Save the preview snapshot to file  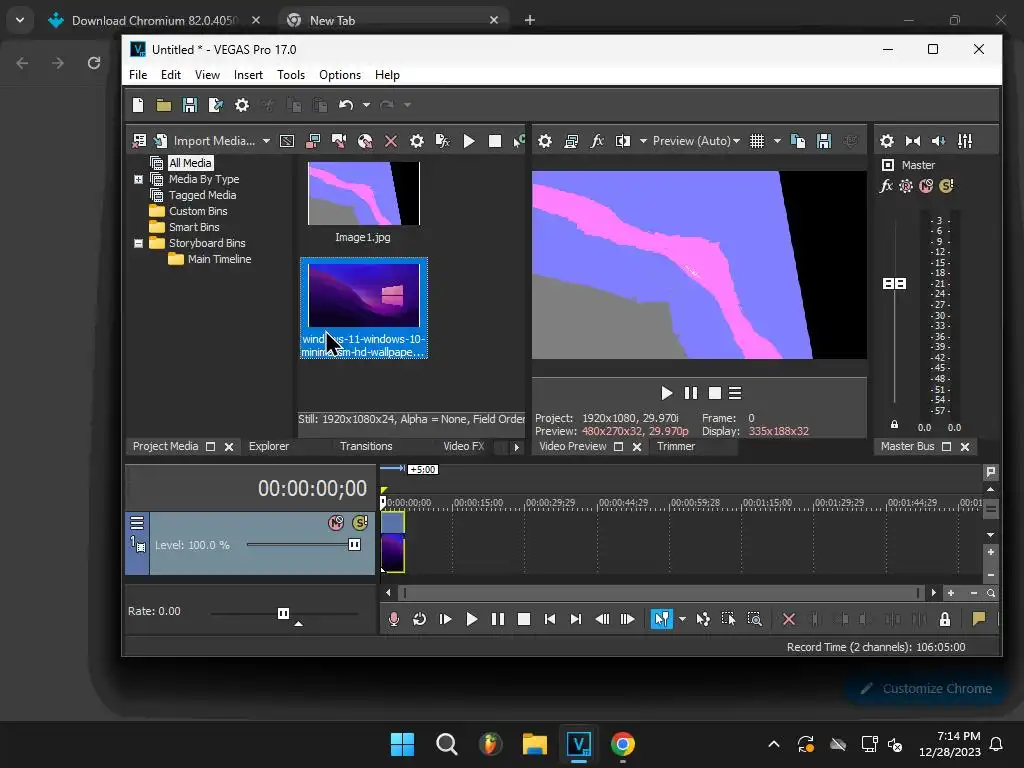pos(824,141)
